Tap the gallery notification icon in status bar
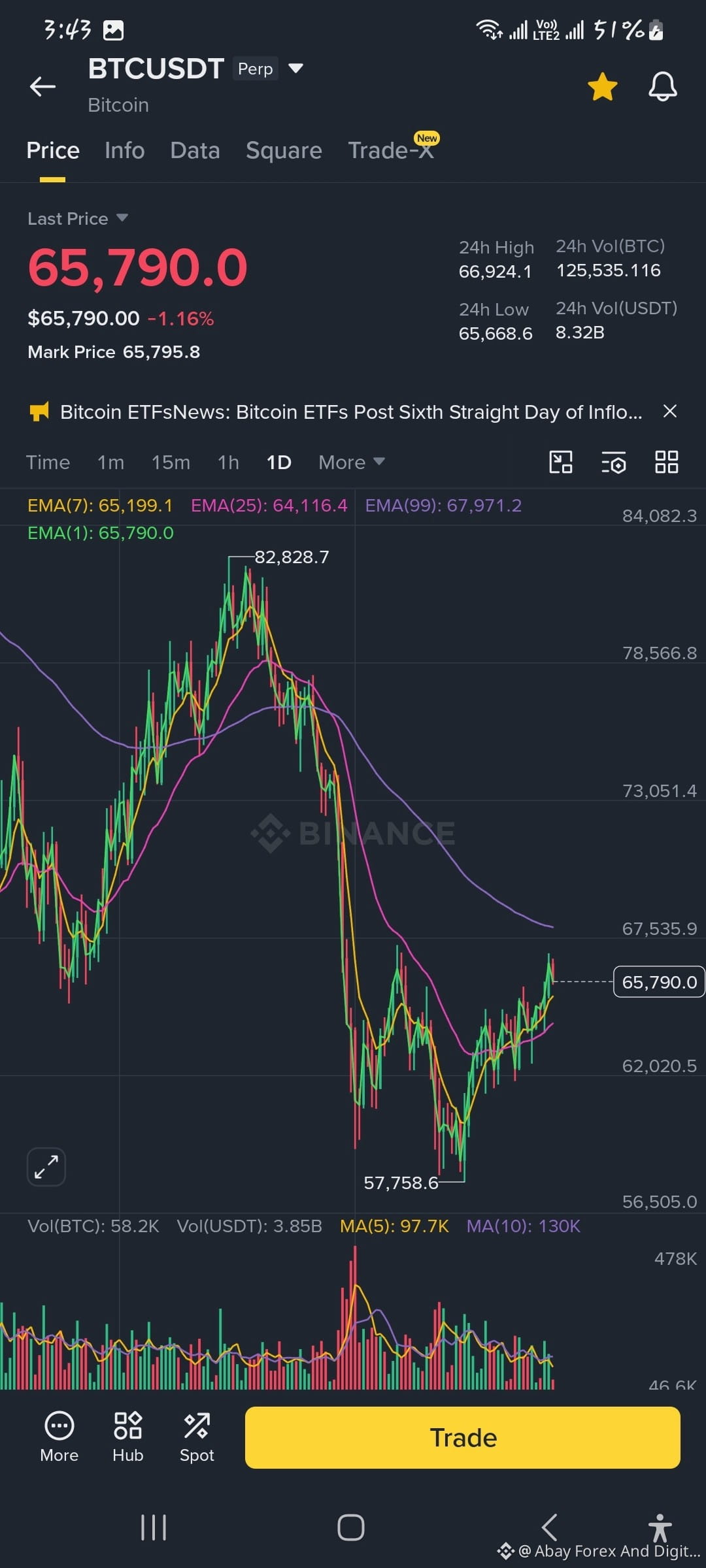The height and width of the screenshot is (1568, 706). pos(113,30)
